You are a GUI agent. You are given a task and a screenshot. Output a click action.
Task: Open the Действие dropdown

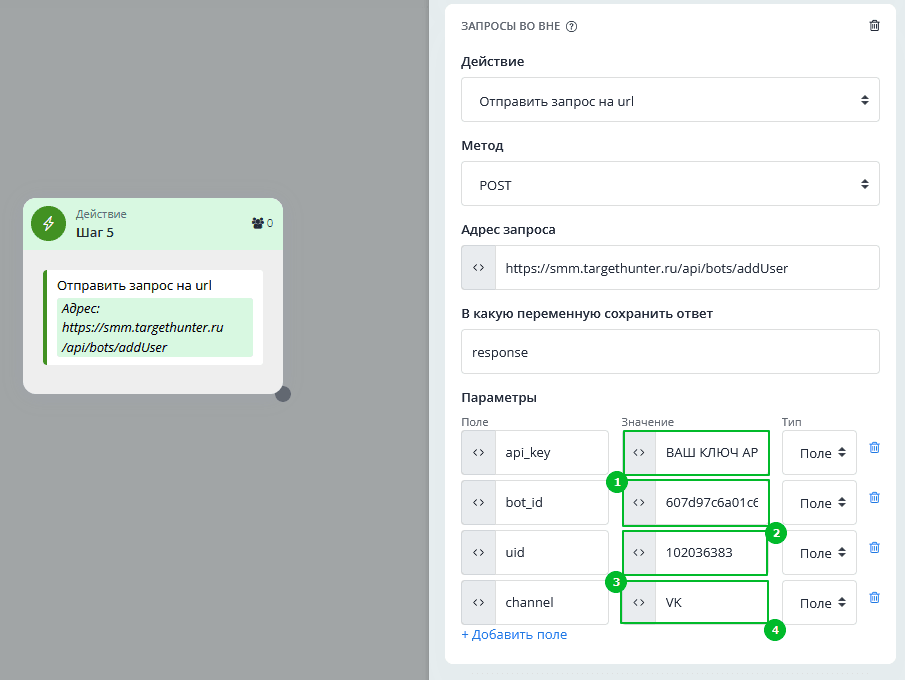tap(670, 100)
